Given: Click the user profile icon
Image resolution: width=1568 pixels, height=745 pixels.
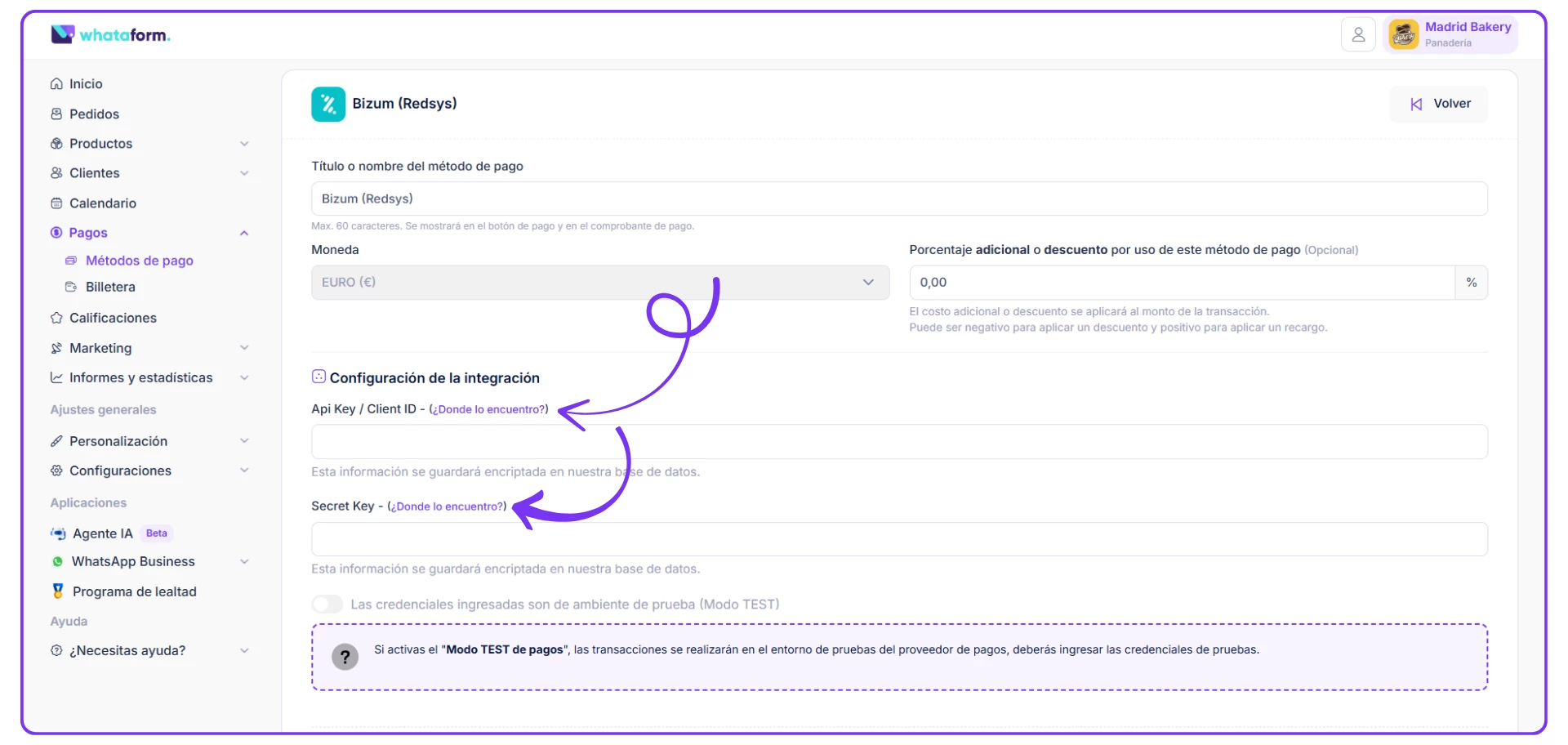Looking at the screenshot, I should click(1358, 35).
